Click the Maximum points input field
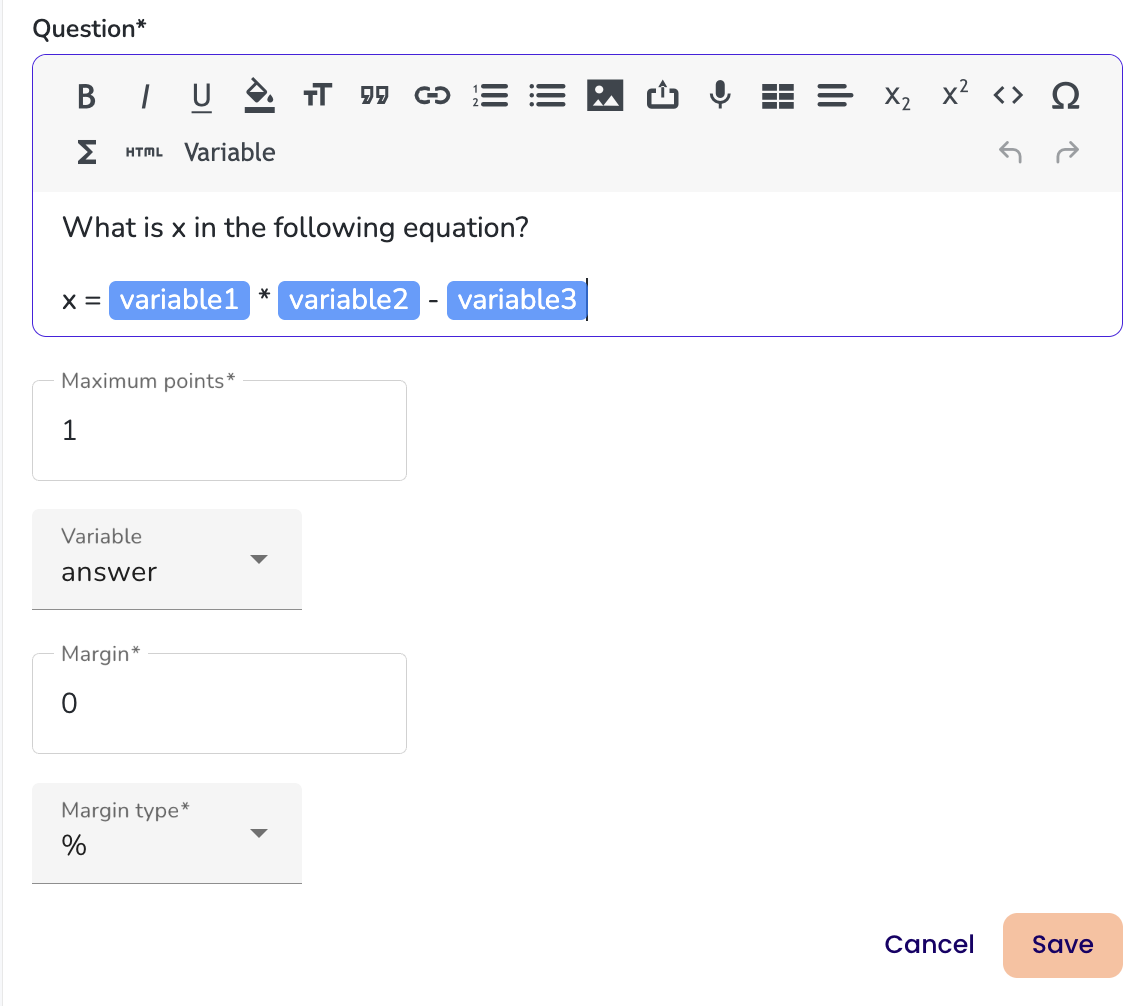The height and width of the screenshot is (1006, 1140). [219, 430]
